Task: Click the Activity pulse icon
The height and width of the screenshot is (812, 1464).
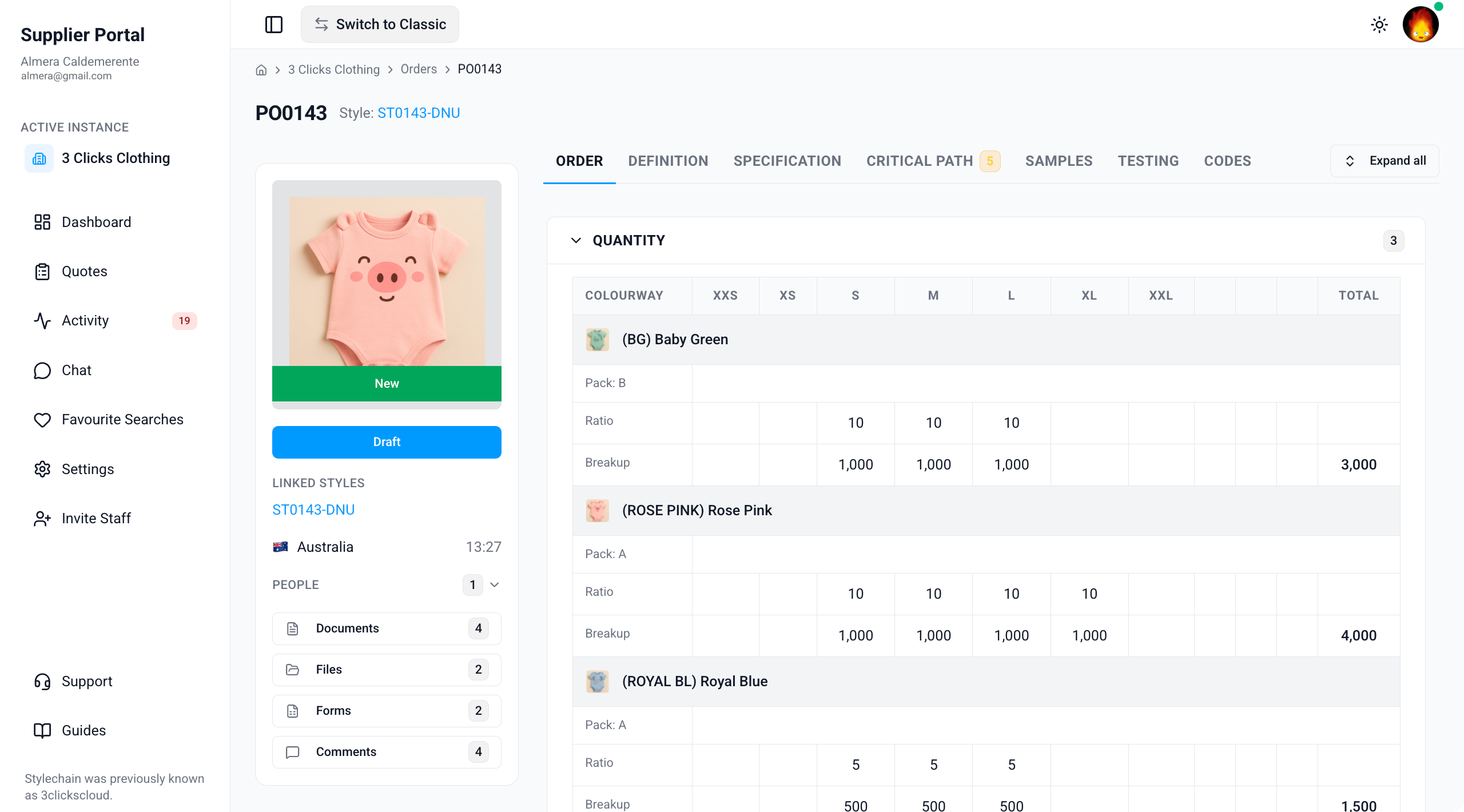Action: tap(42, 321)
